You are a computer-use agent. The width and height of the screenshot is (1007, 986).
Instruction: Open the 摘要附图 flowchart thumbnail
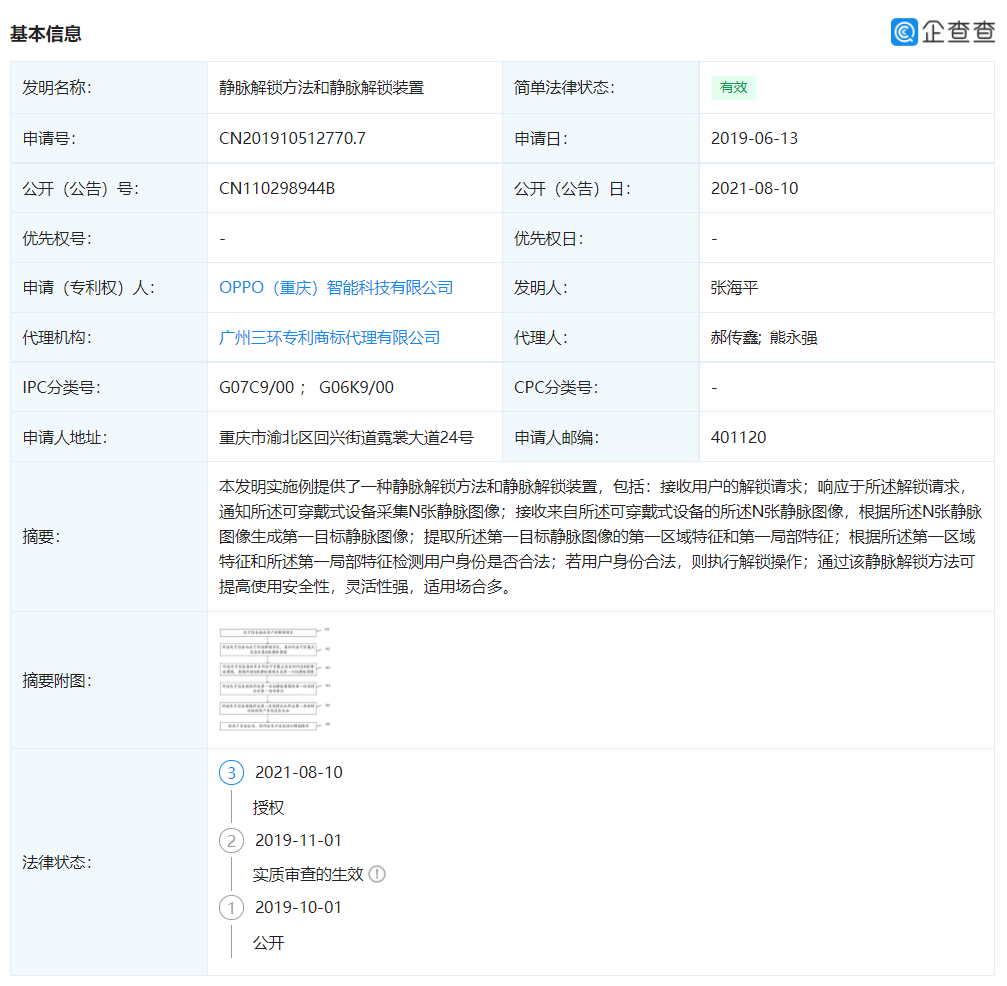(x=273, y=679)
